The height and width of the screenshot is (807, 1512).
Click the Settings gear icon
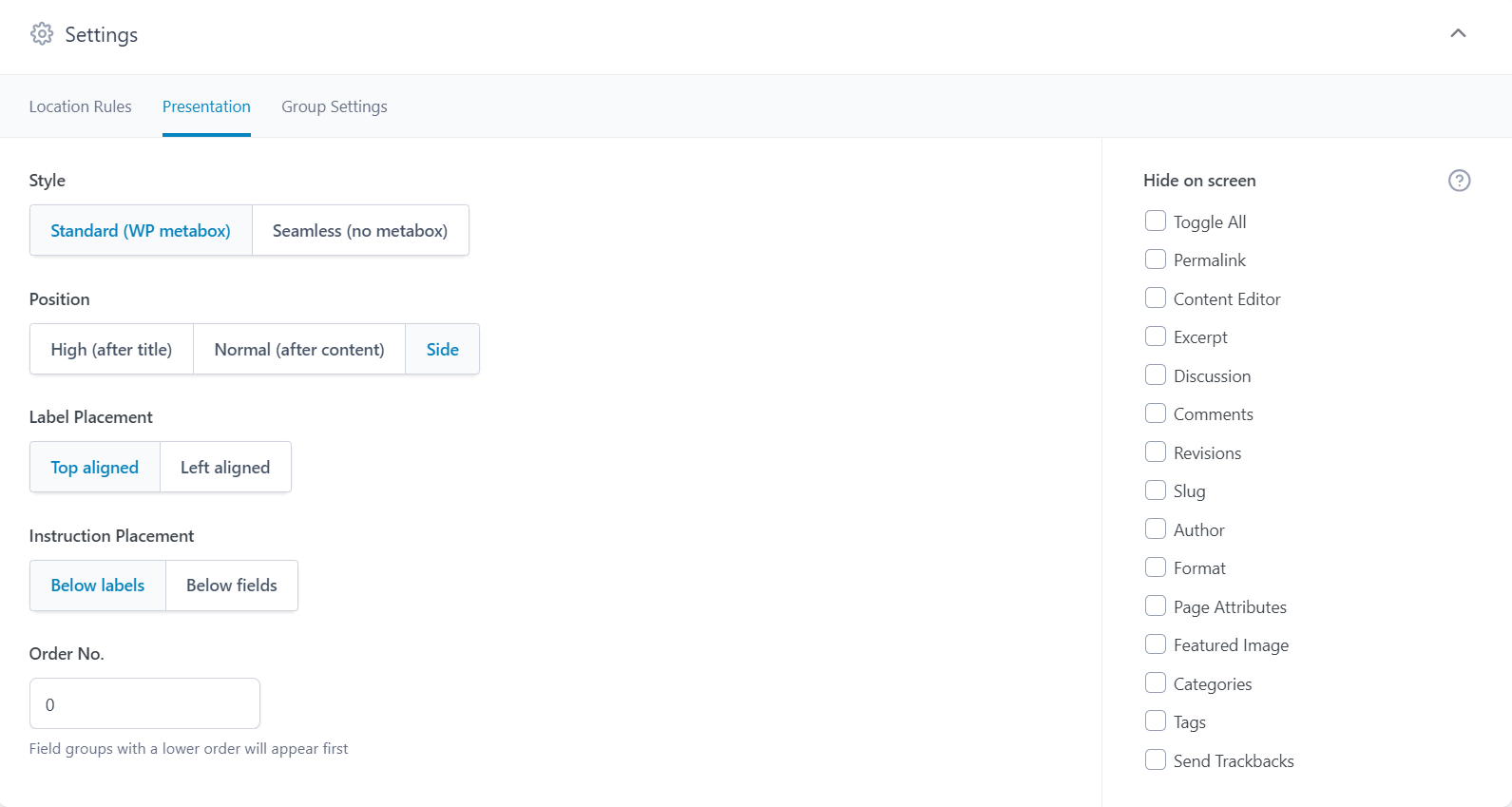pyautogui.click(x=42, y=34)
